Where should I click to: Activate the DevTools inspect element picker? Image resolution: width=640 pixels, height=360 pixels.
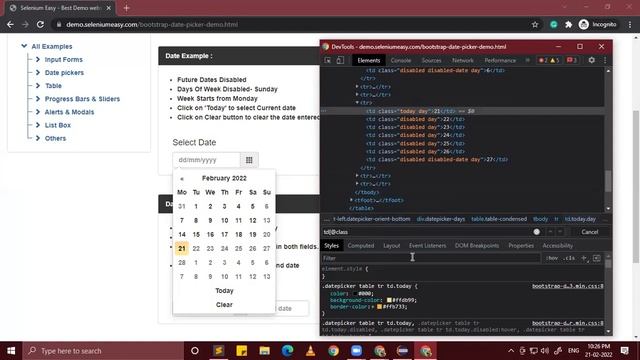[328, 60]
